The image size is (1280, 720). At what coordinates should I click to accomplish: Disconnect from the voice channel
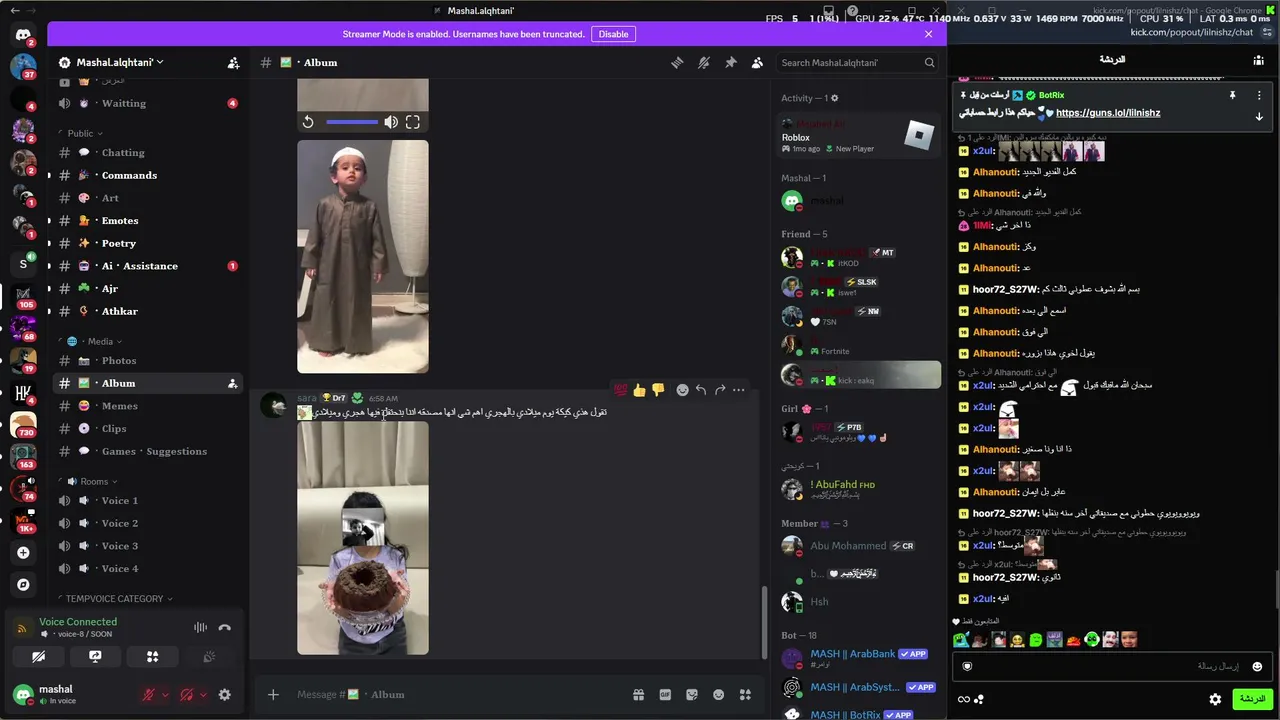(225, 627)
